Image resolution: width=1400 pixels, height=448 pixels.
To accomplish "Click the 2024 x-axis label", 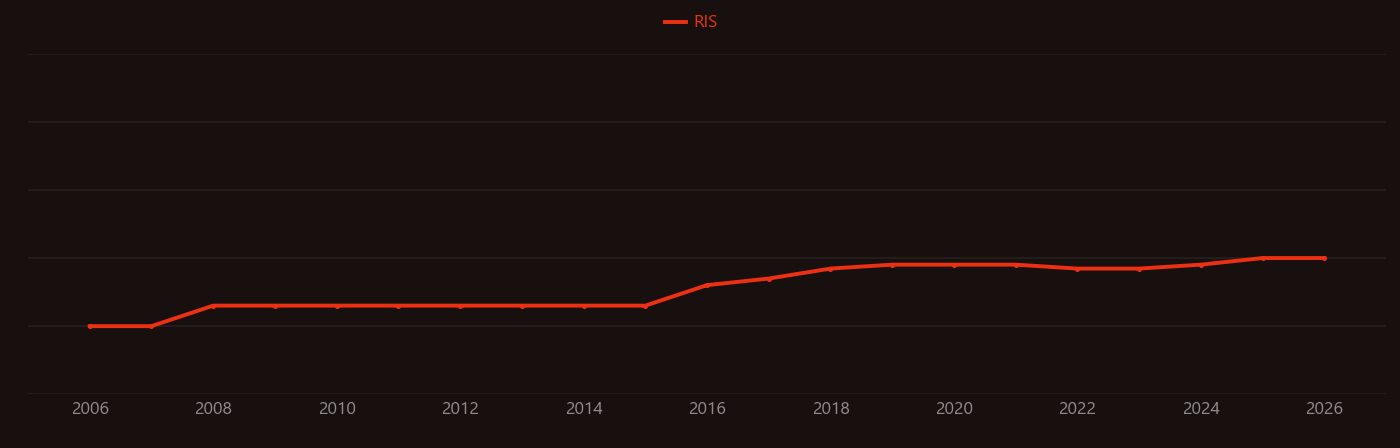I will [x=1201, y=409].
